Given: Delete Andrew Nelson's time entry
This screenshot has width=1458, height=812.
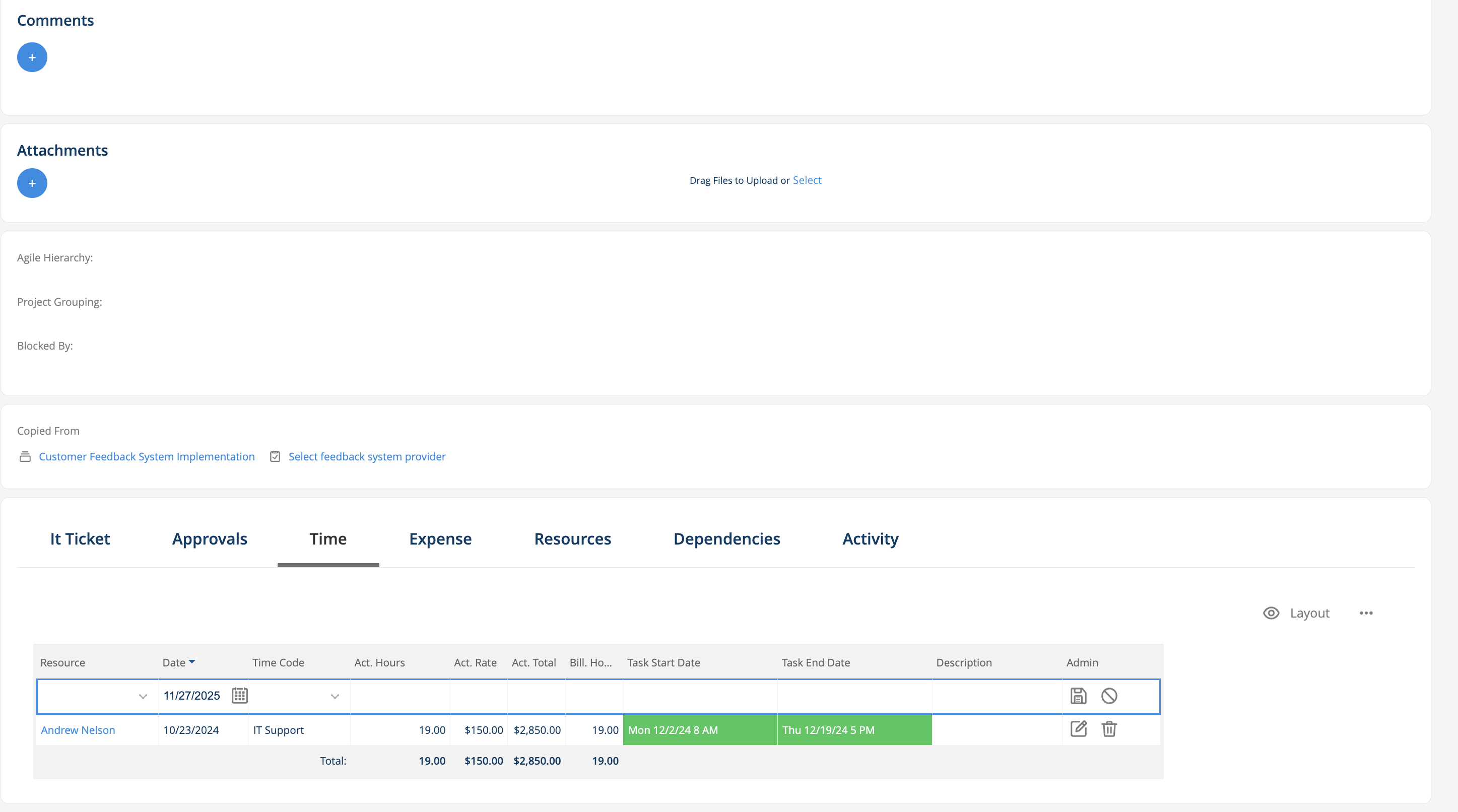Looking at the screenshot, I should (x=1109, y=729).
